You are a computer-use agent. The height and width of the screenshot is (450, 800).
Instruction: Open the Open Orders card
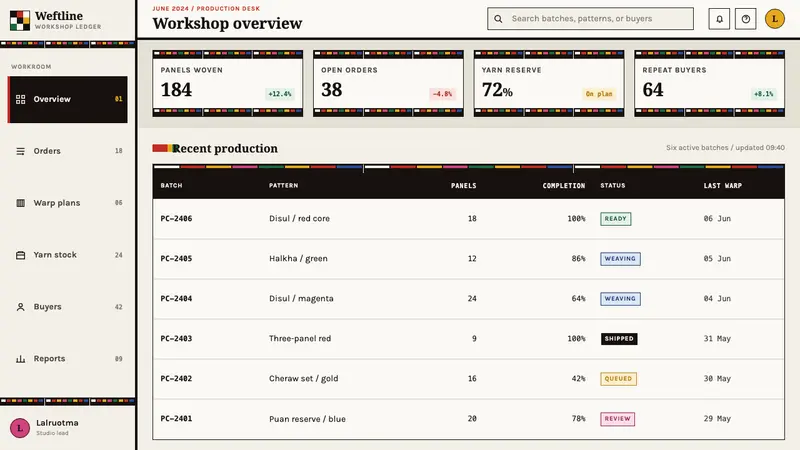coord(388,84)
